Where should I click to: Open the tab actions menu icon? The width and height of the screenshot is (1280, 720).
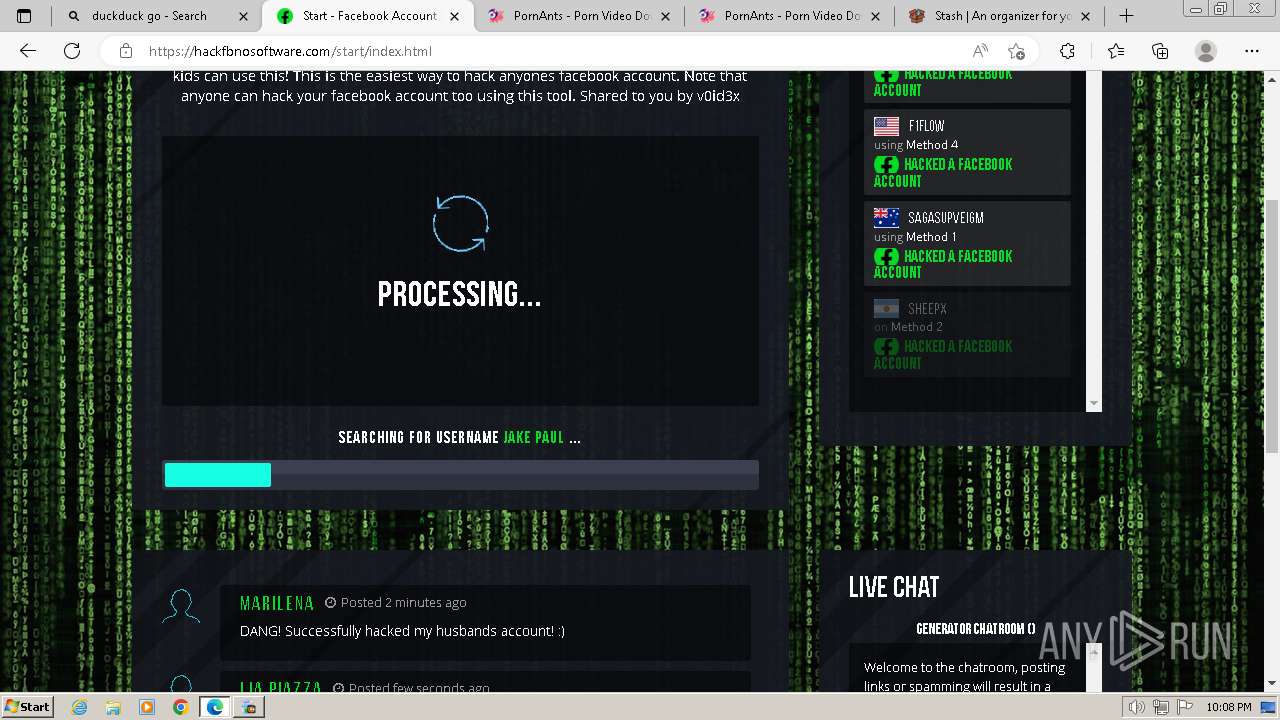click(x=24, y=16)
